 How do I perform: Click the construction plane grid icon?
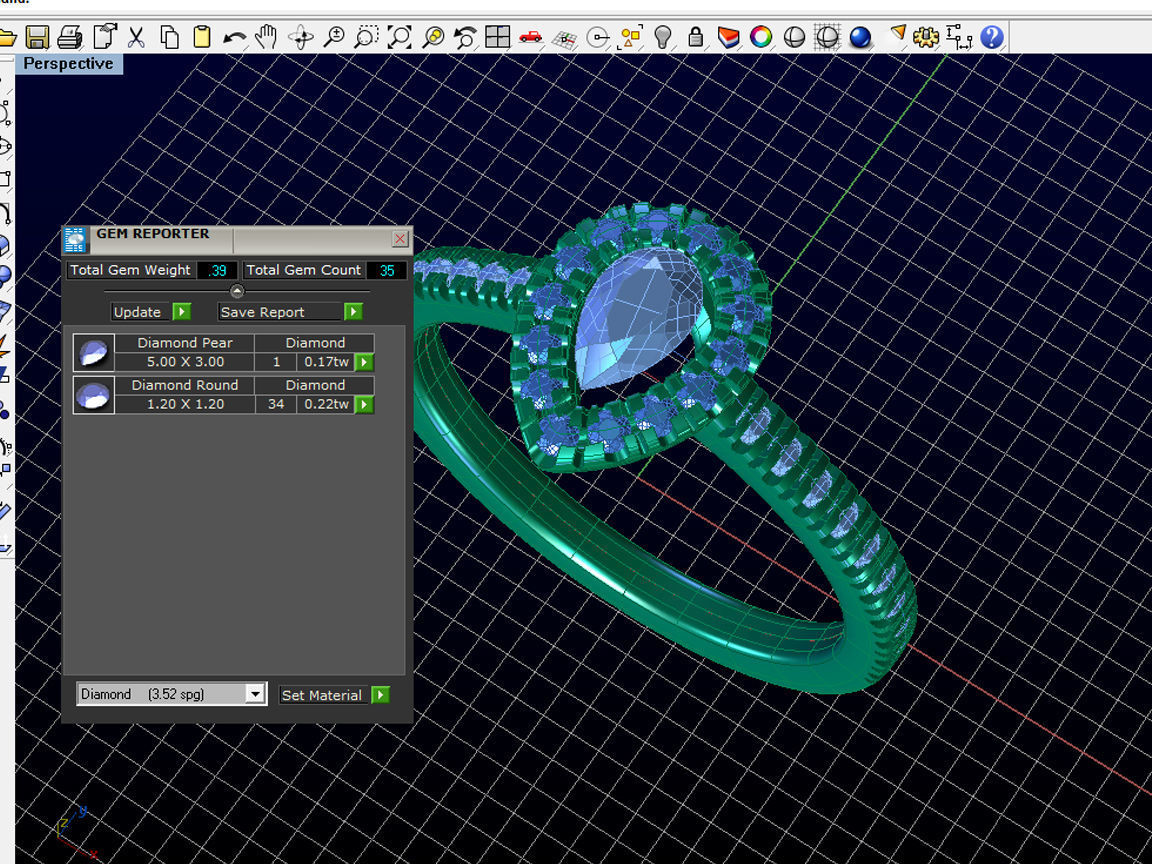(x=564, y=38)
